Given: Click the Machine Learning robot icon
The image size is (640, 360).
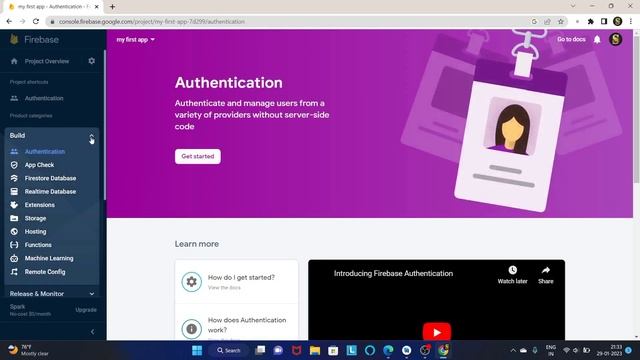Looking at the screenshot, I should [14, 258].
